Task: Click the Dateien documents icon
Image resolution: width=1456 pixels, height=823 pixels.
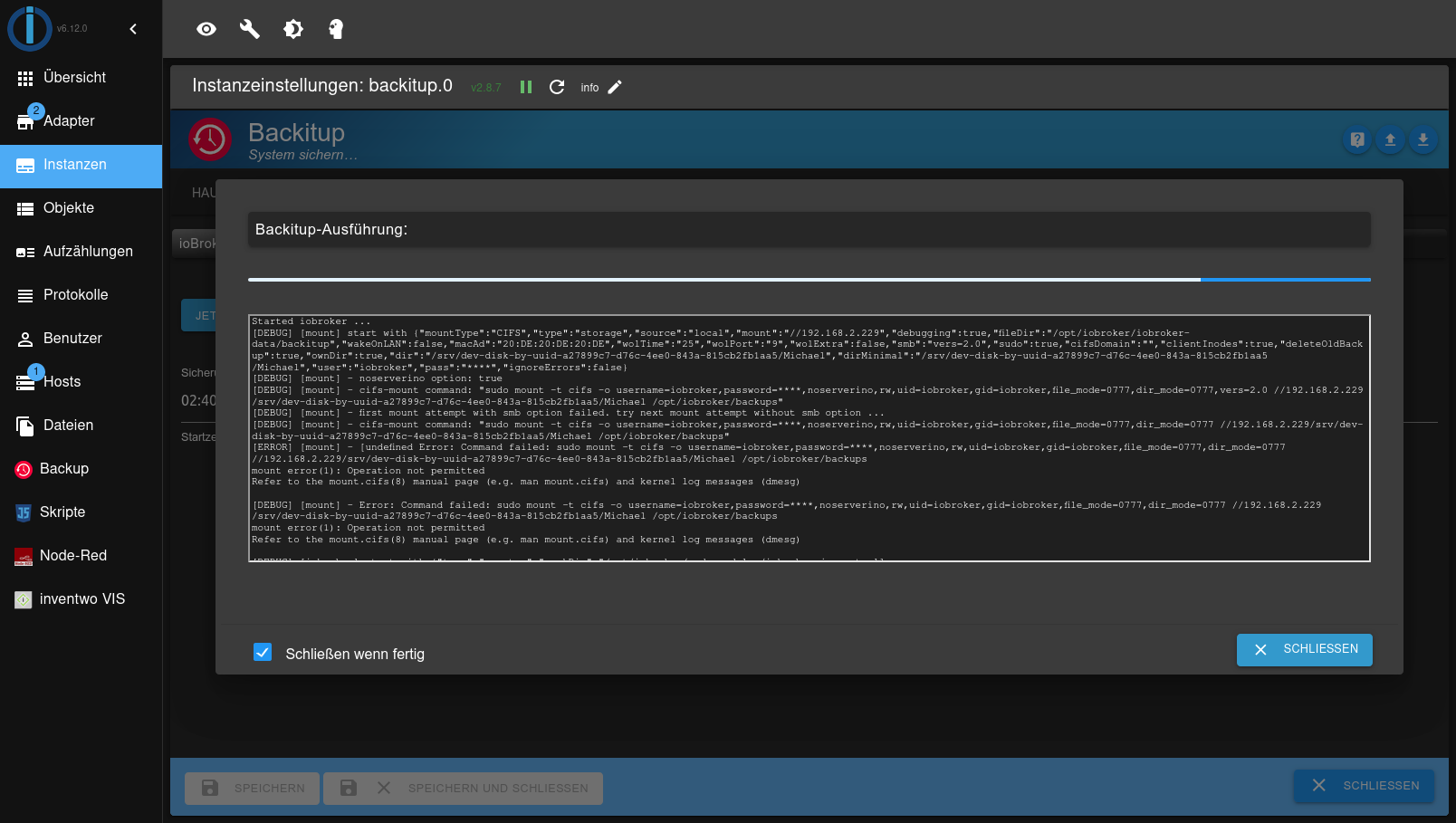Action: click(x=25, y=426)
